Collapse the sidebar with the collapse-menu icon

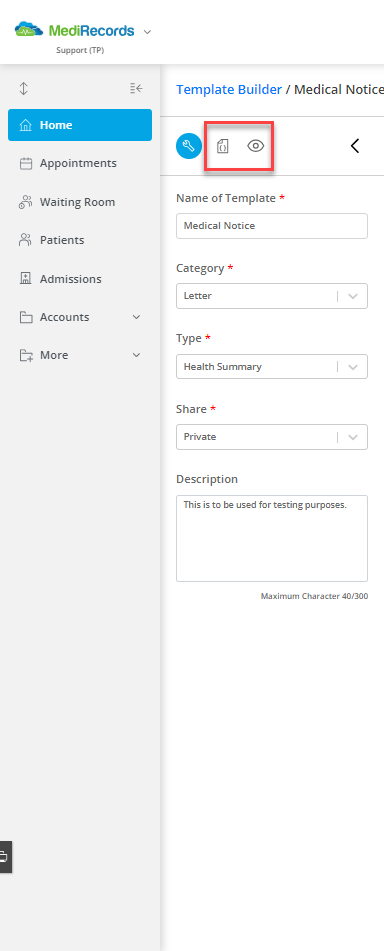click(136, 89)
